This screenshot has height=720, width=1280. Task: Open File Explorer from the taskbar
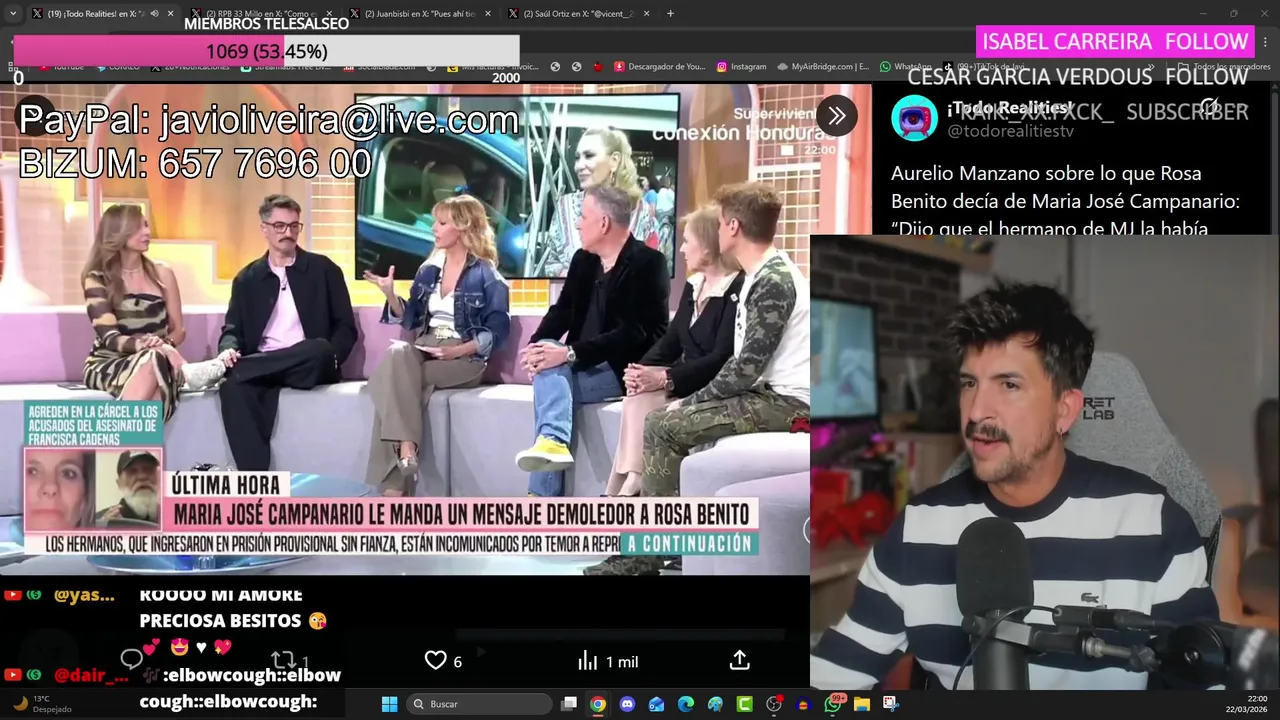pyautogui.click(x=862, y=704)
